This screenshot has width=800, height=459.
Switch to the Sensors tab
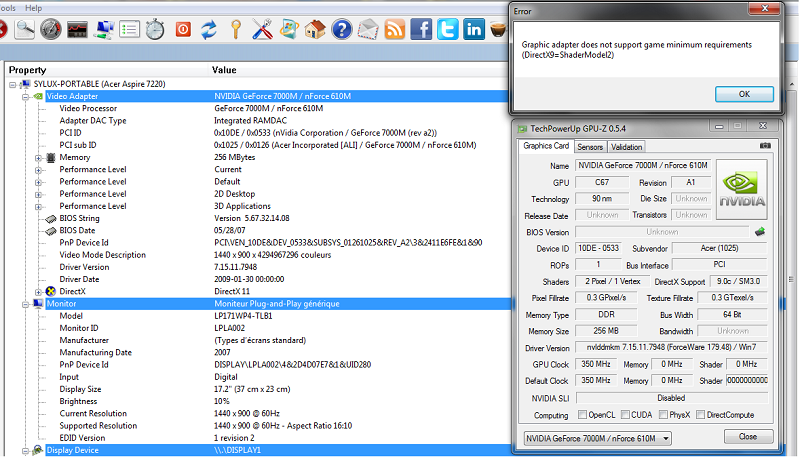coord(590,147)
